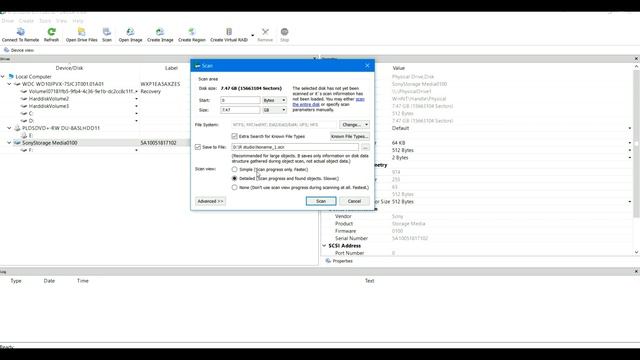This screenshot has height=360, width=640.
Task: Click the Stop toolbar icon
Action: coord(284,31)
